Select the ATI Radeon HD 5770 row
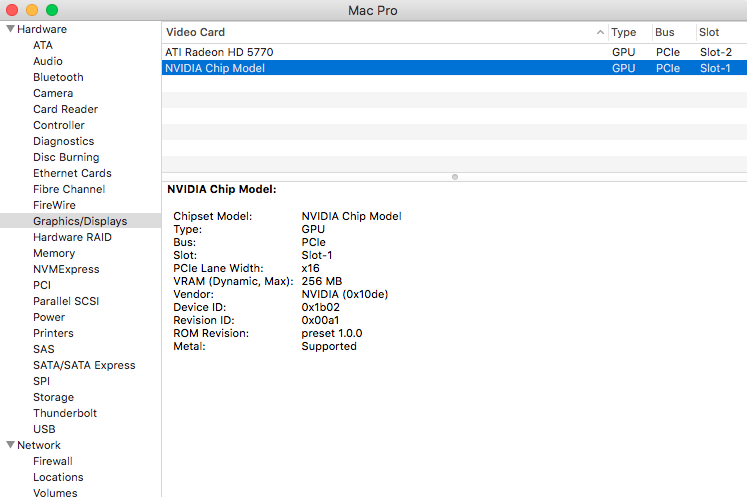Viewport: 747px width, 497px height. [454, 52]
